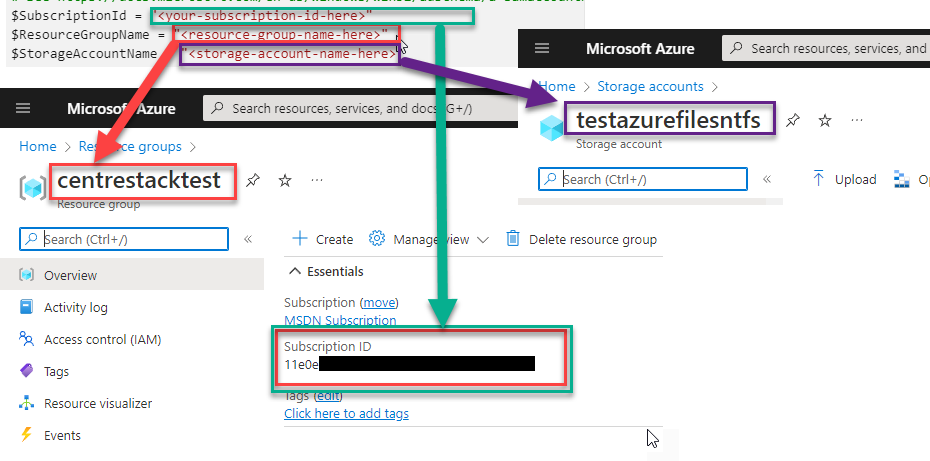The image size is (930, 461).
Task: Open hamburger menu in resource group portal
Action: point(23,109)
